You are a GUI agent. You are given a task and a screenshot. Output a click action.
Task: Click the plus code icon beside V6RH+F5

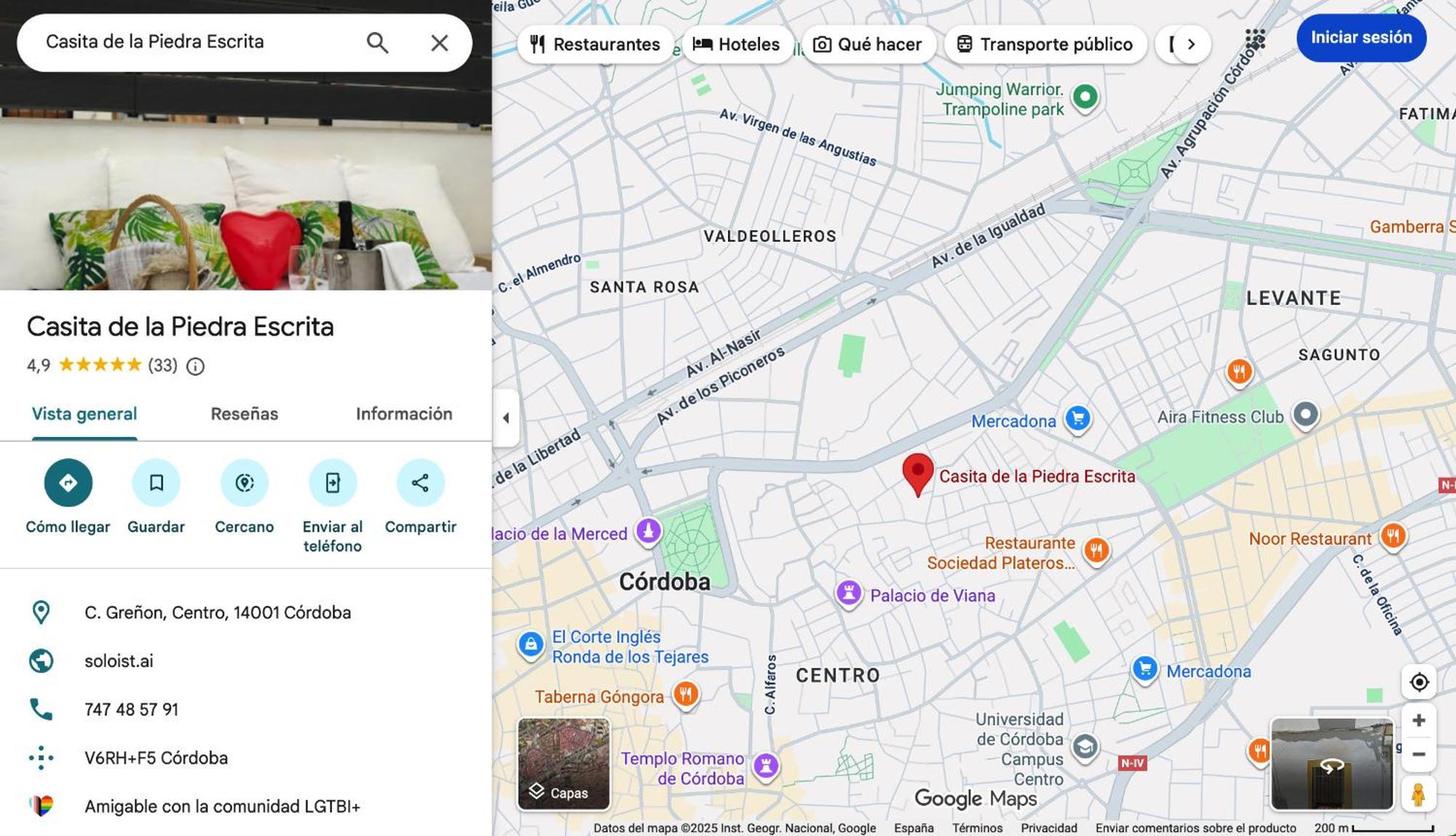click(x=41, y=758)
